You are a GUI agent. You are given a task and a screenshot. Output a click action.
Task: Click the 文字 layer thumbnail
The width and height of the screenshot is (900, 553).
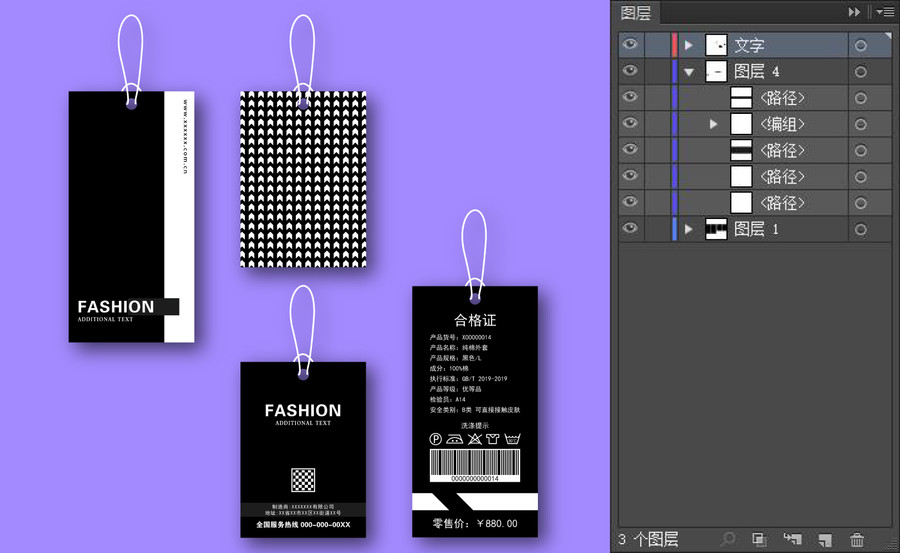[716, 45]
